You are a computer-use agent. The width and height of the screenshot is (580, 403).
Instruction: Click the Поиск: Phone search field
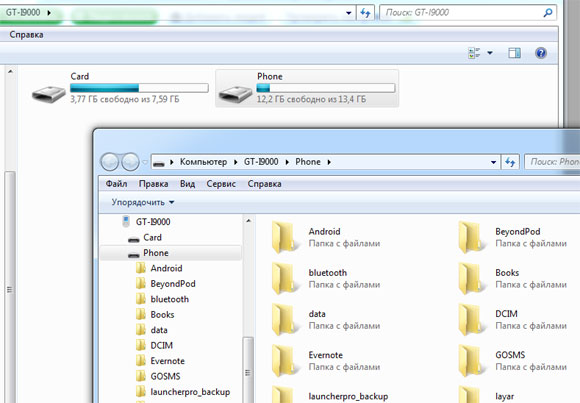click(552, 162)
